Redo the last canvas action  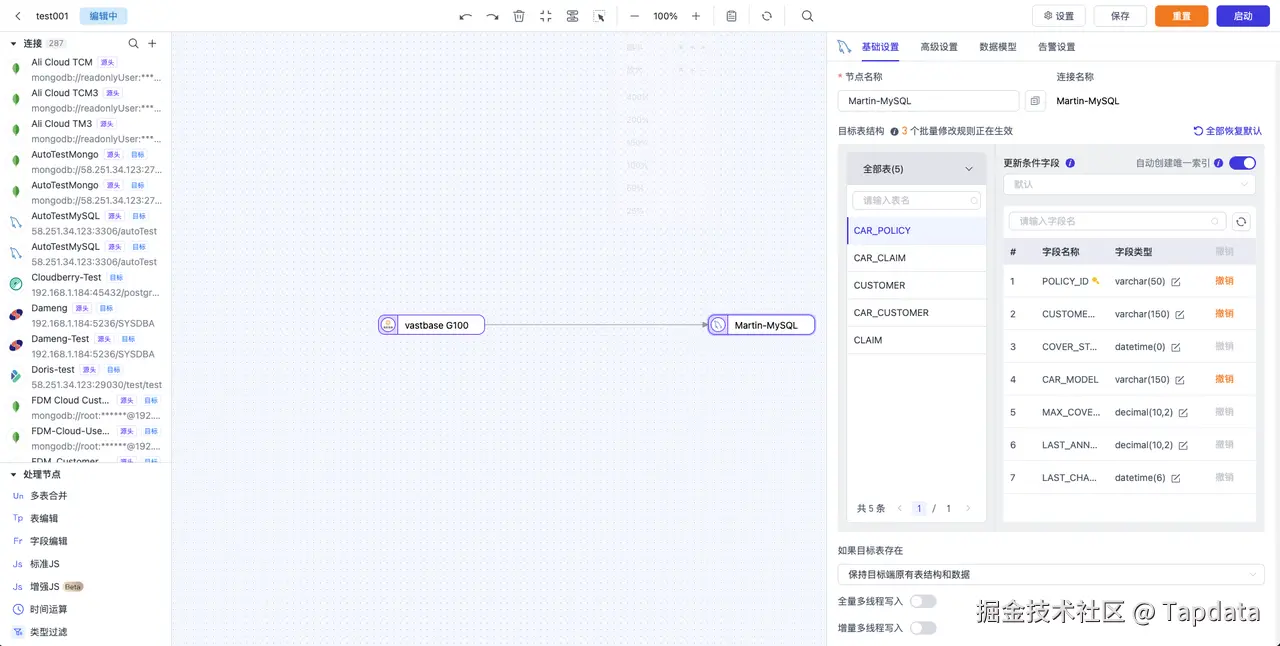coord(492,16)
